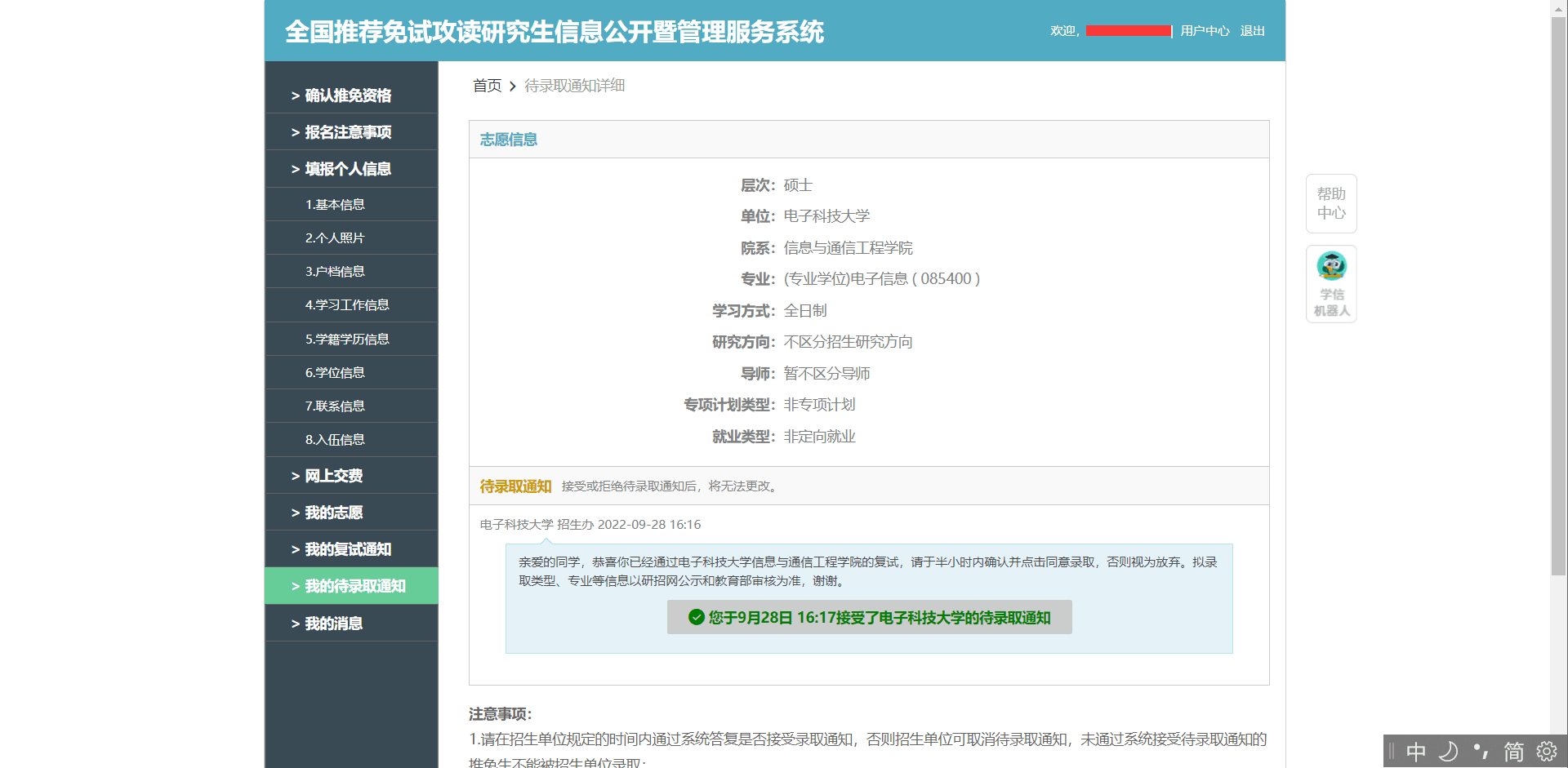Toggle the IME moon icon
The width and height of the screenshot is (1568, 768).
[1449, 751]
